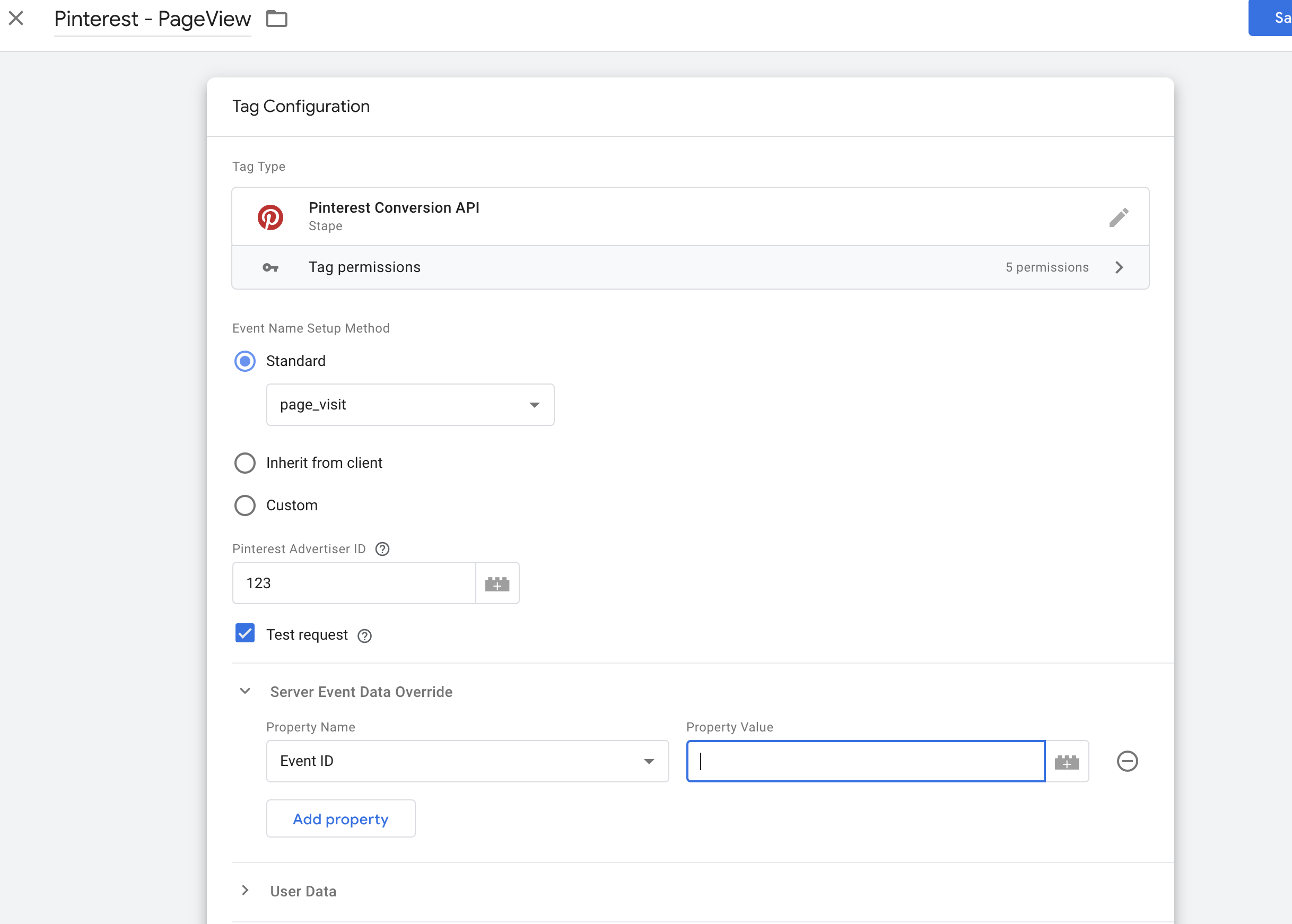The width and height of the screenshot is (1292, 924).
Task: Show help for Pinterest Advertiser ID
Action: 382,548
